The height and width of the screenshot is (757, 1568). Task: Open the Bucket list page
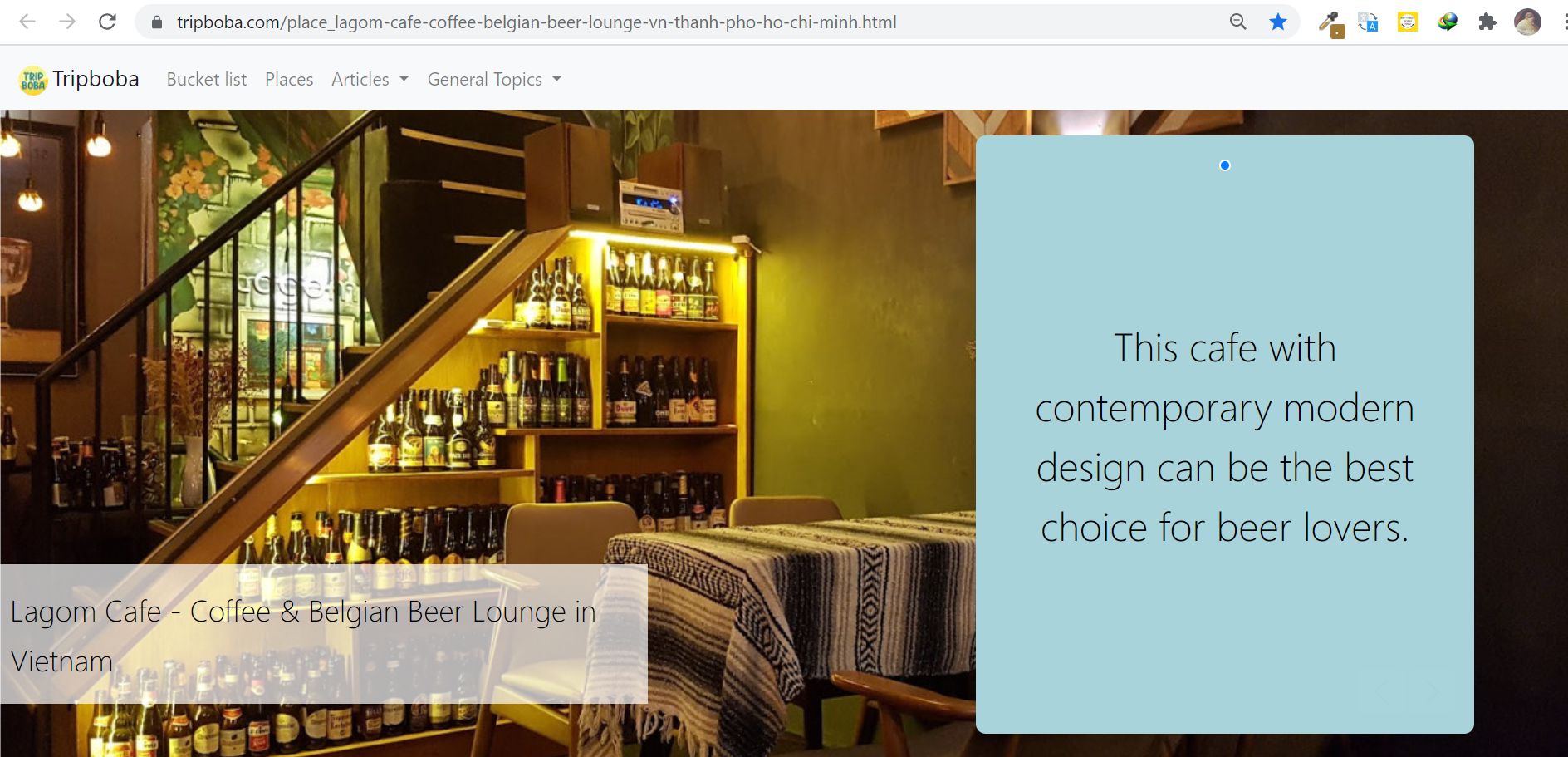(x=207, y=79)
